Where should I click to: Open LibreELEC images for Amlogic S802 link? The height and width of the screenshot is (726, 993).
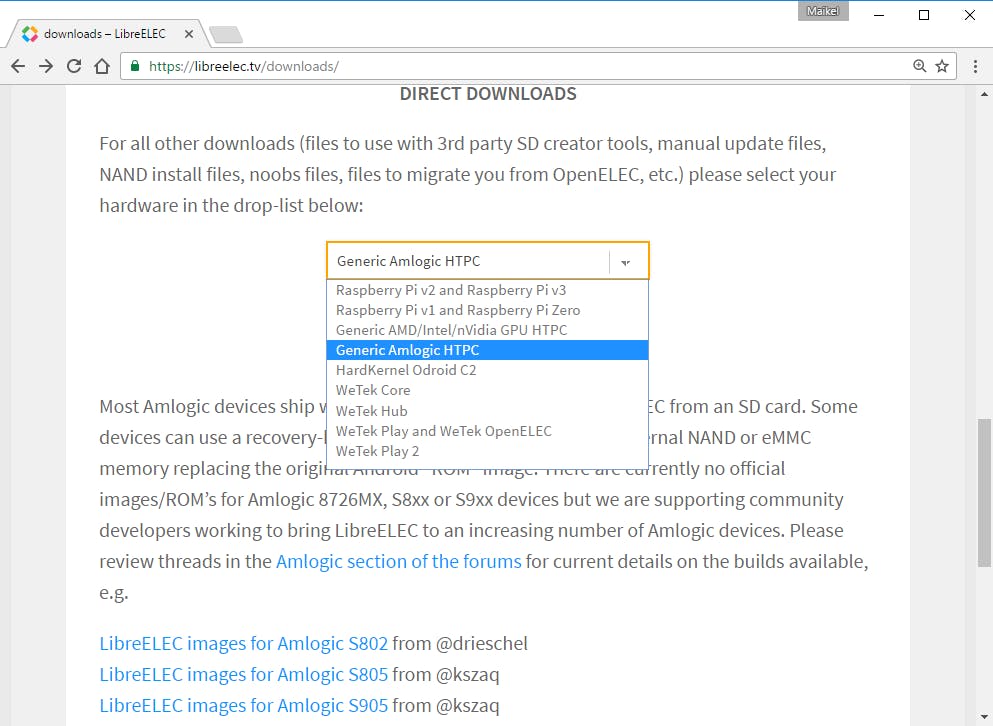click(x=243, y=644)
